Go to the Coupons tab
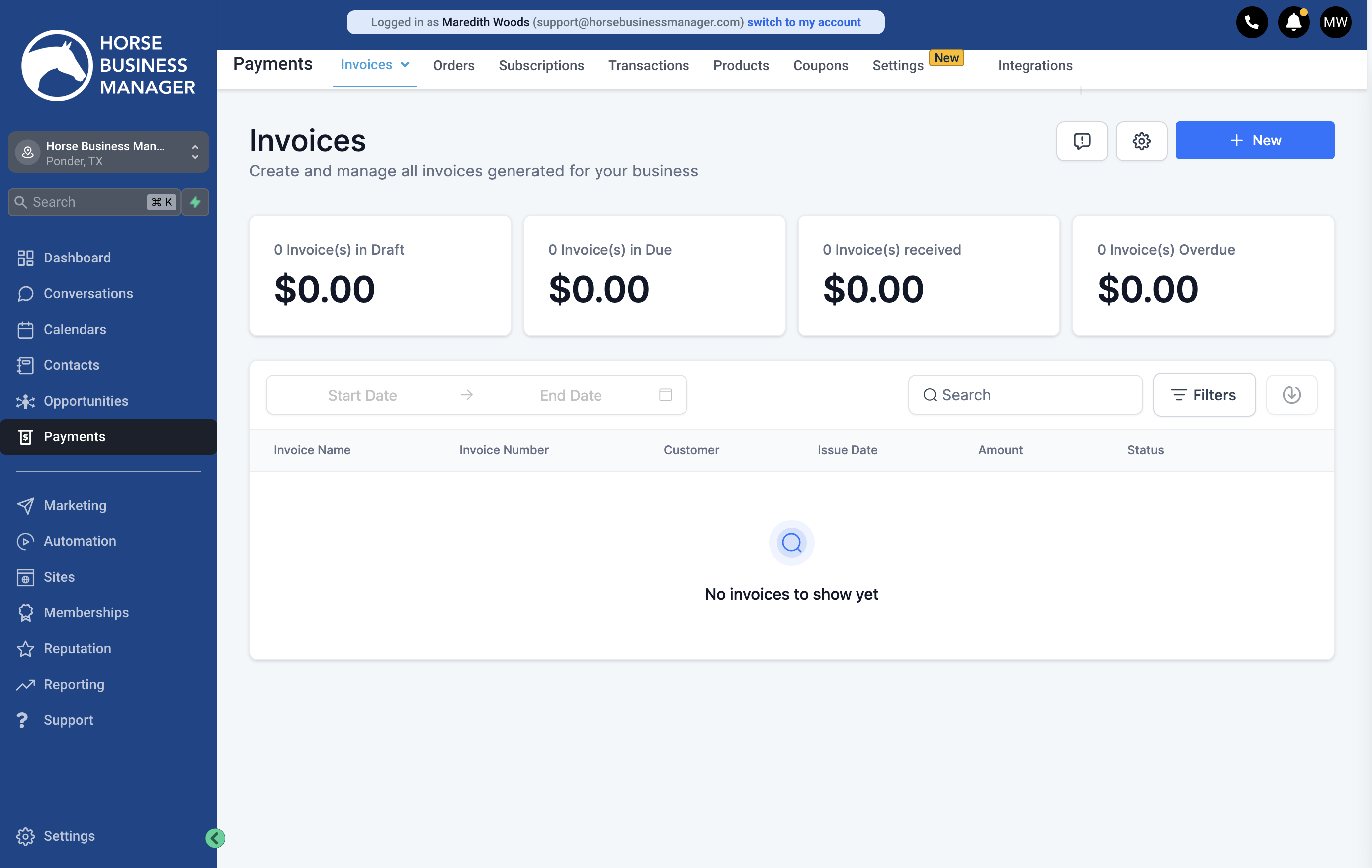Viewport: 1372px width, 868px height. (x=820, y=66)
